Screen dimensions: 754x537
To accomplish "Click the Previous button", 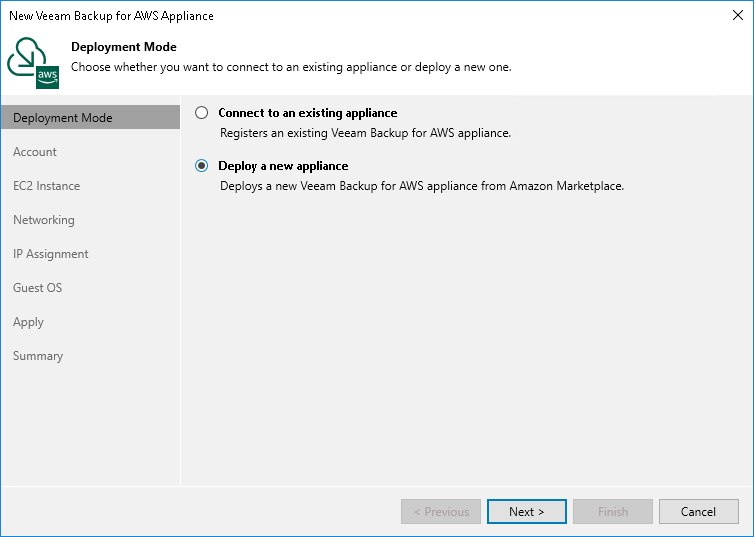I will point(441,512).
